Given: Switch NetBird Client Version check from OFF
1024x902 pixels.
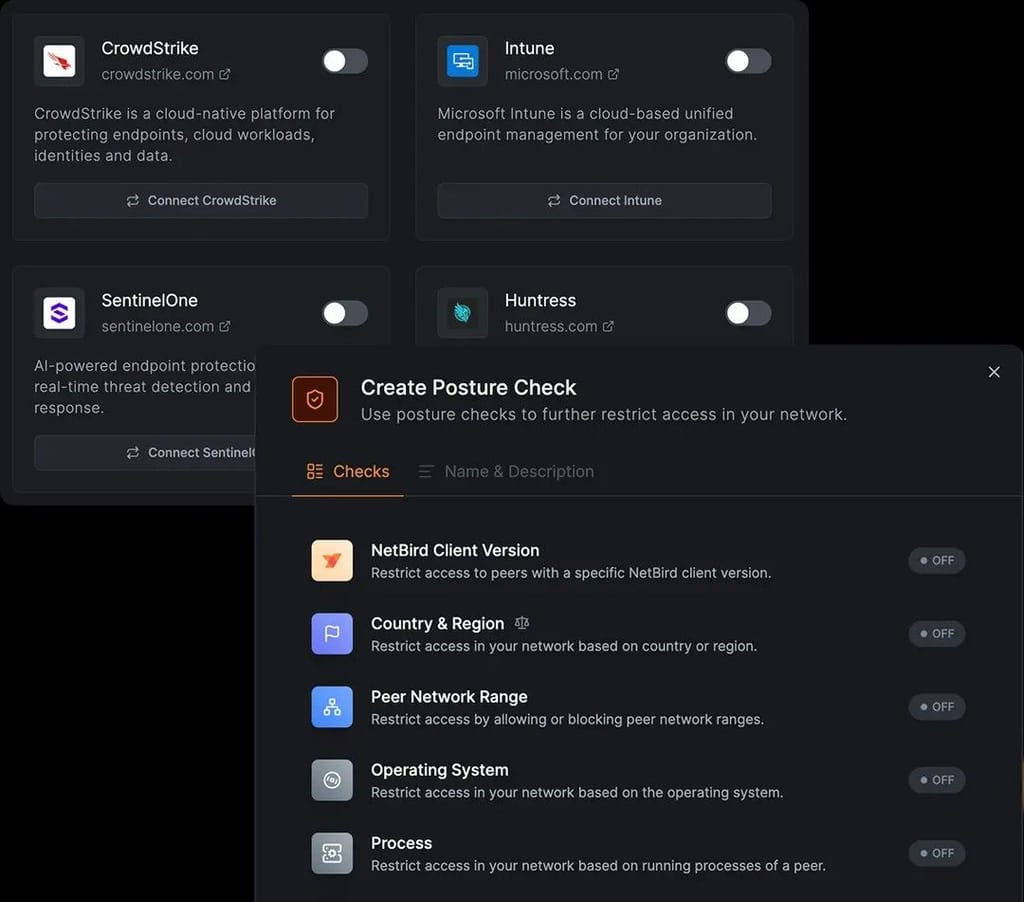Looking at the screenshot, I should [936, 560].
